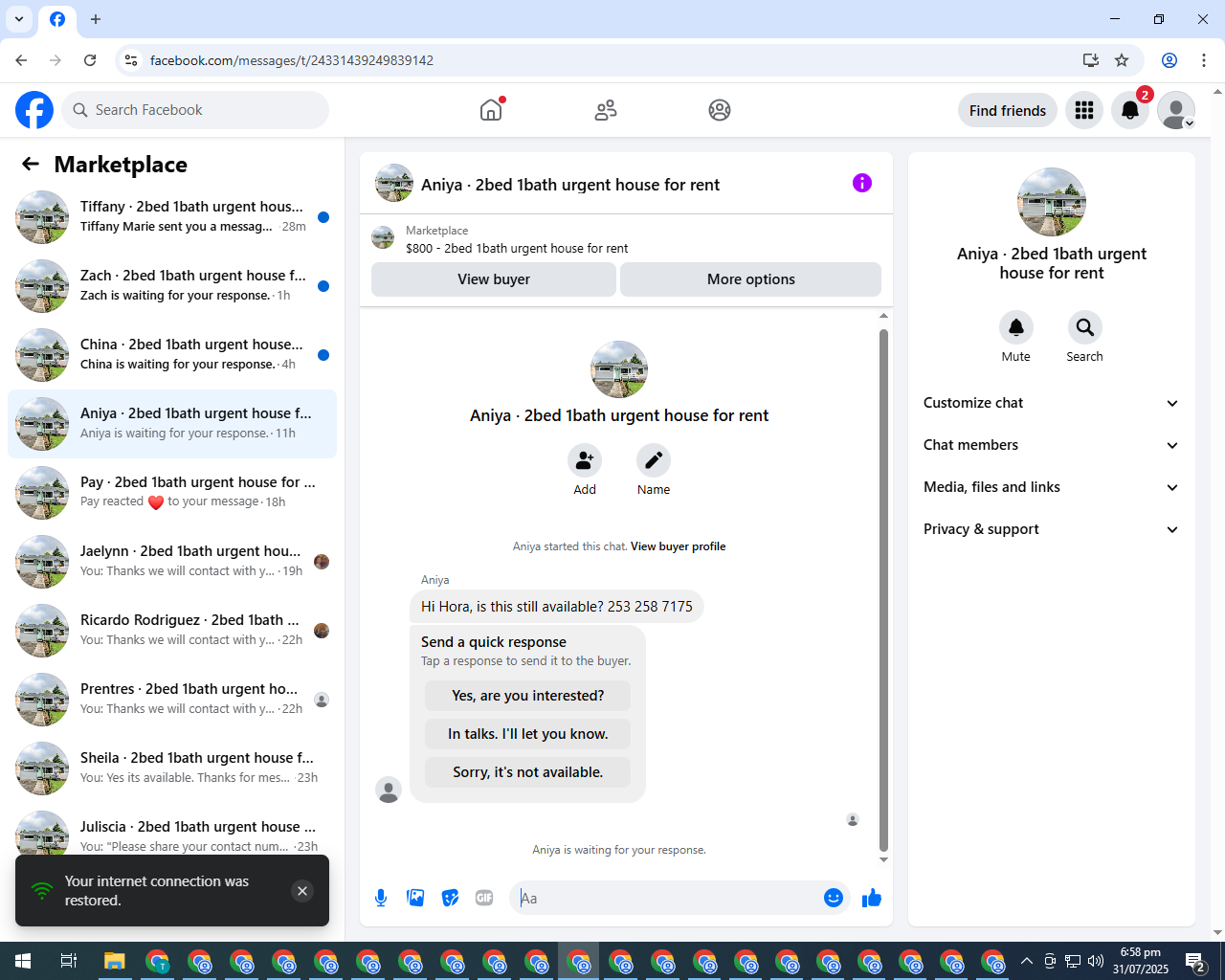
Task: Focus the Search Facebook field
Action: pyautogui.click(x=195, y=110)
